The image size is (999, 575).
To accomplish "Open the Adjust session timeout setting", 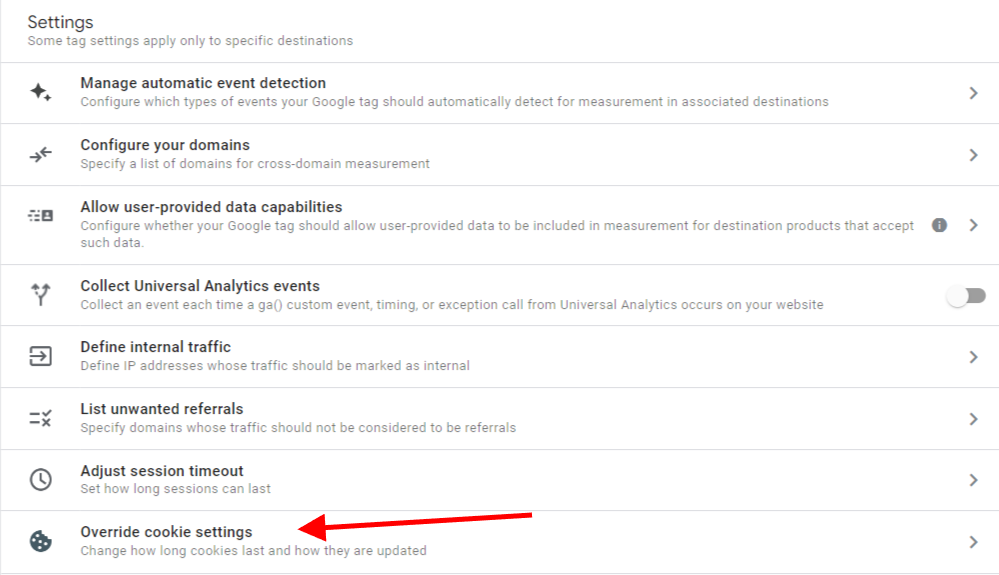I will [x=500, y=480].
